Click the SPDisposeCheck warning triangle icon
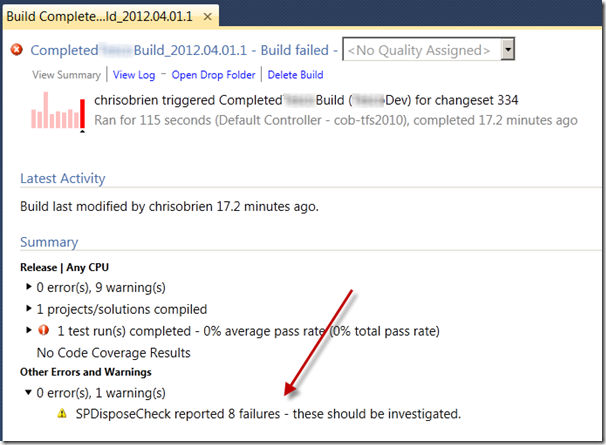 click(x=62, y=413)
